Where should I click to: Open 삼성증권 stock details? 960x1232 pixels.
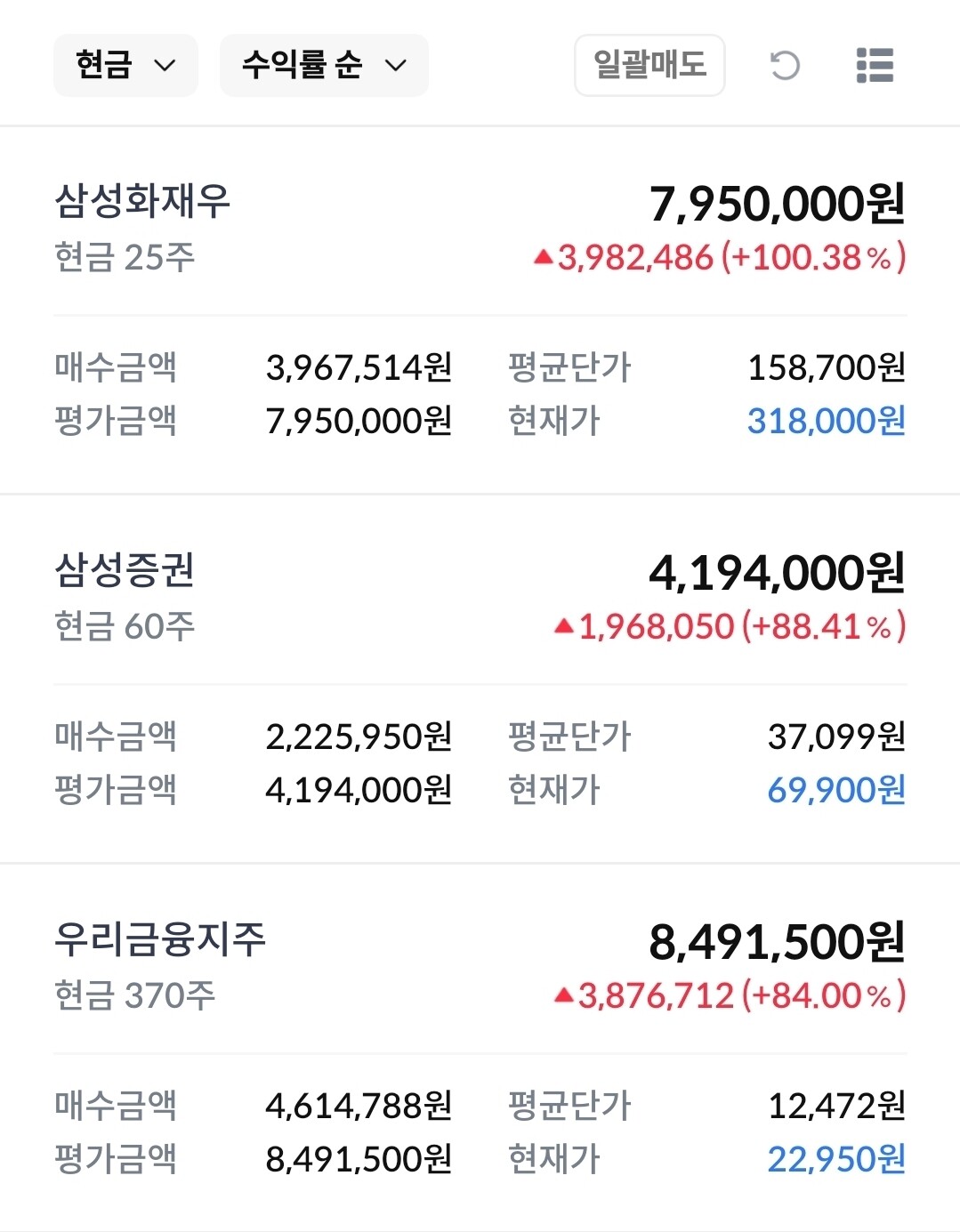[125, 570]
